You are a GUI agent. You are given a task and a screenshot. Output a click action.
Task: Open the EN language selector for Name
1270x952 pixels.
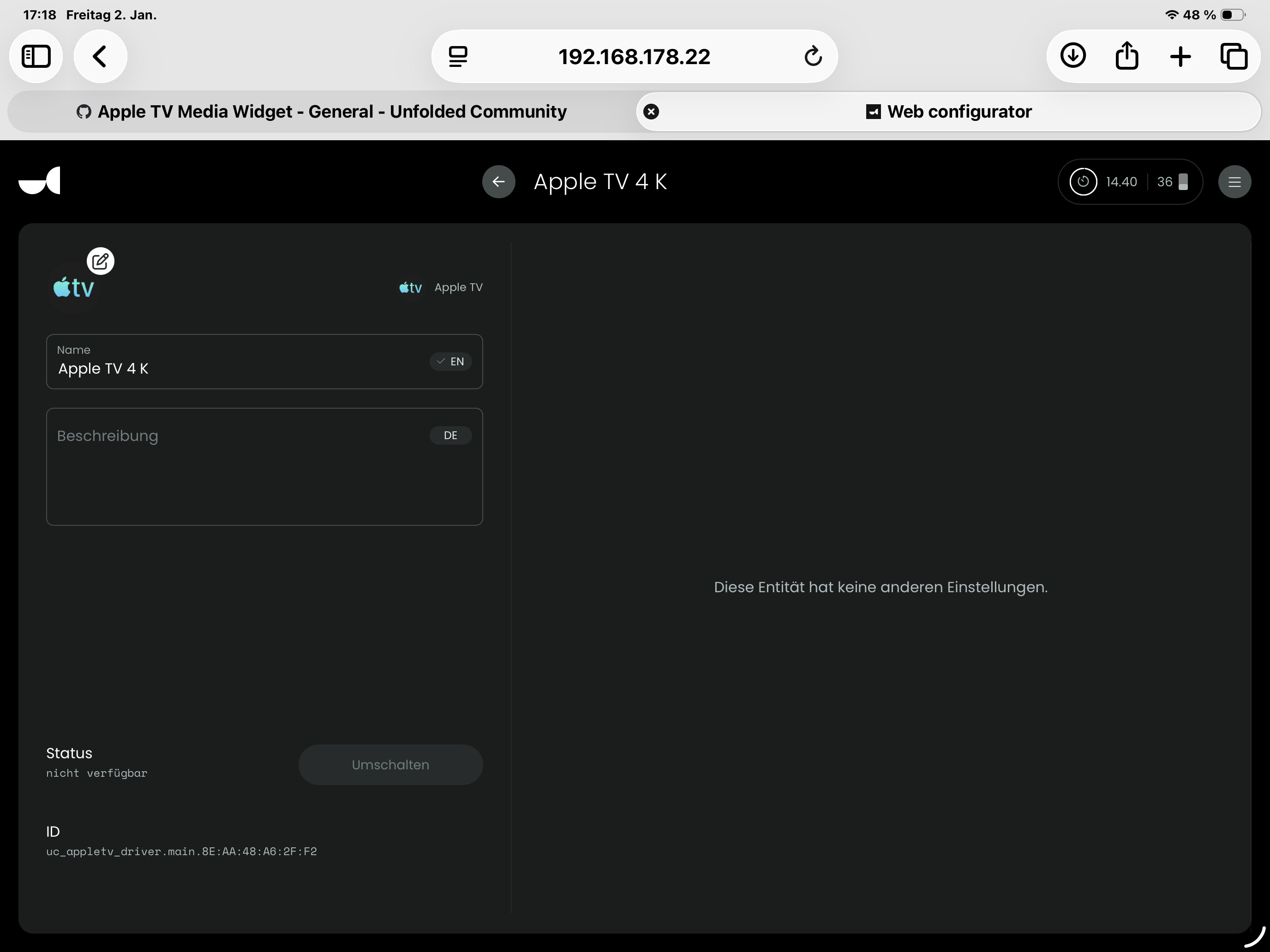(451, 362)
